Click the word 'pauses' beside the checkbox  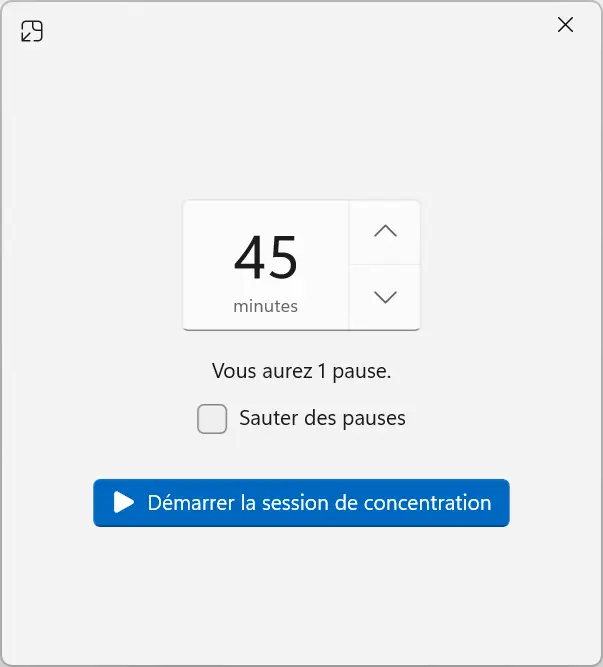374,419
